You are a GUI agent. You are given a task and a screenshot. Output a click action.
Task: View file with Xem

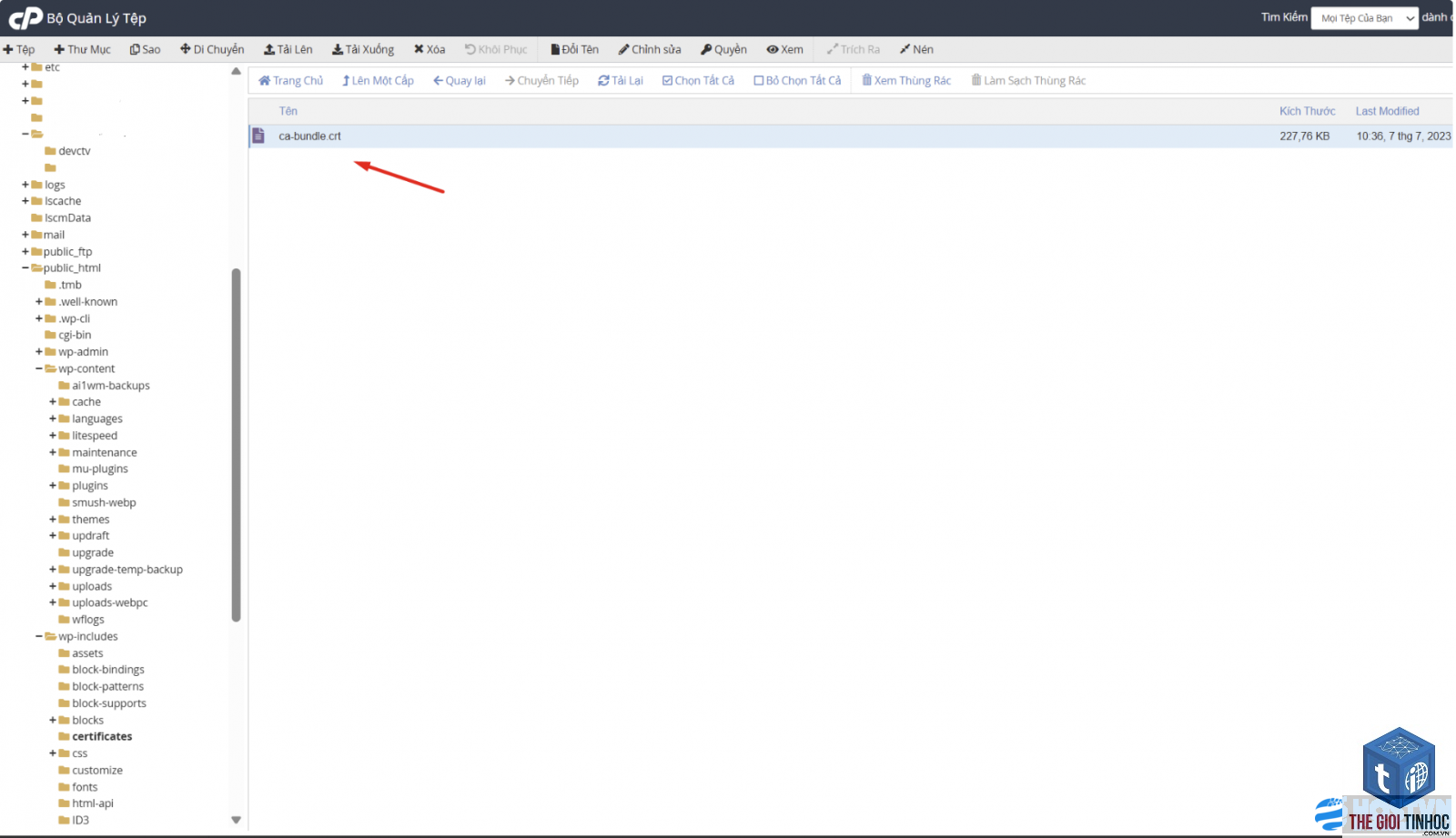click(784, 49)
